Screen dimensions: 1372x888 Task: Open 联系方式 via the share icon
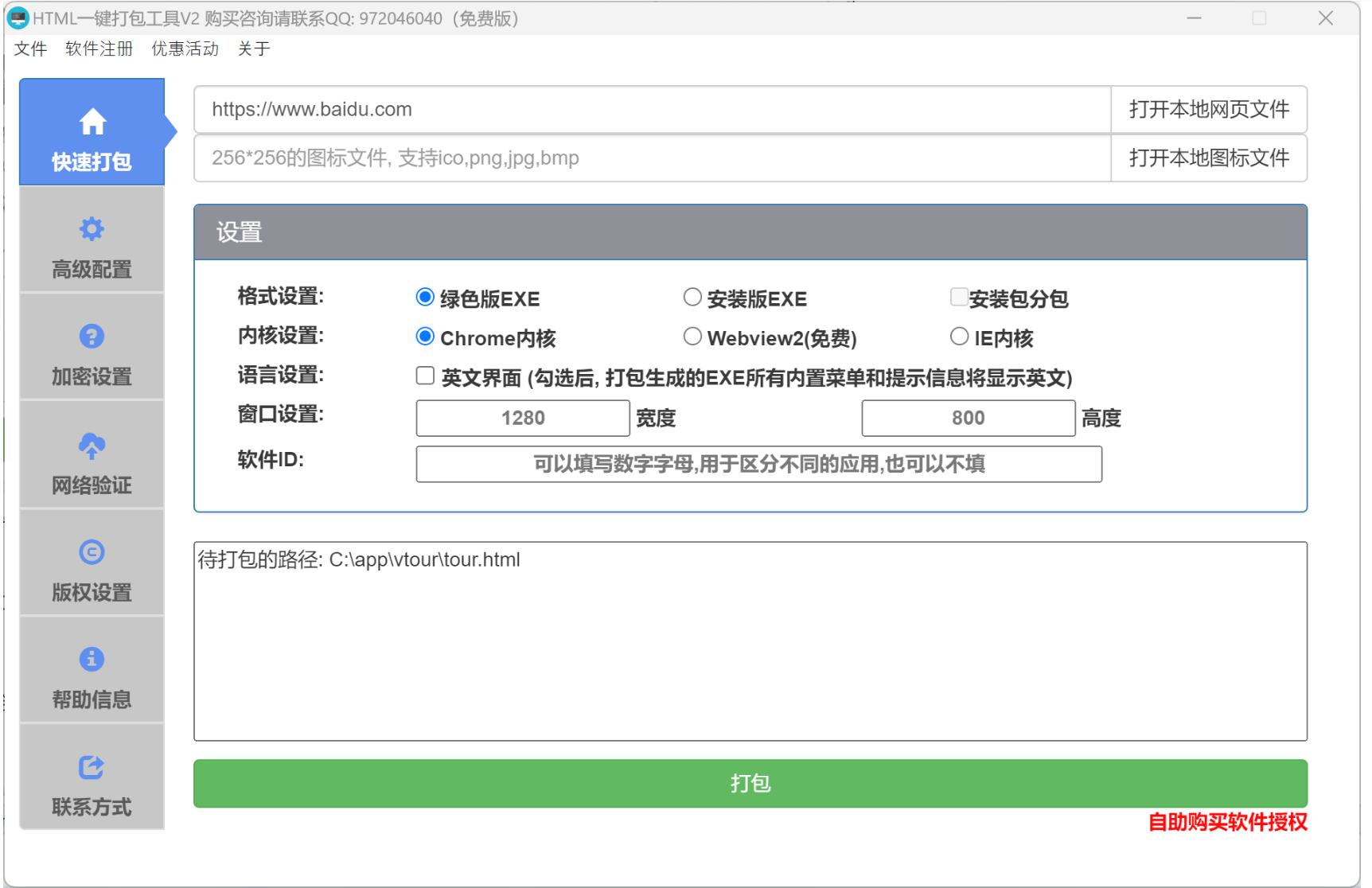(x=92, y=767)
